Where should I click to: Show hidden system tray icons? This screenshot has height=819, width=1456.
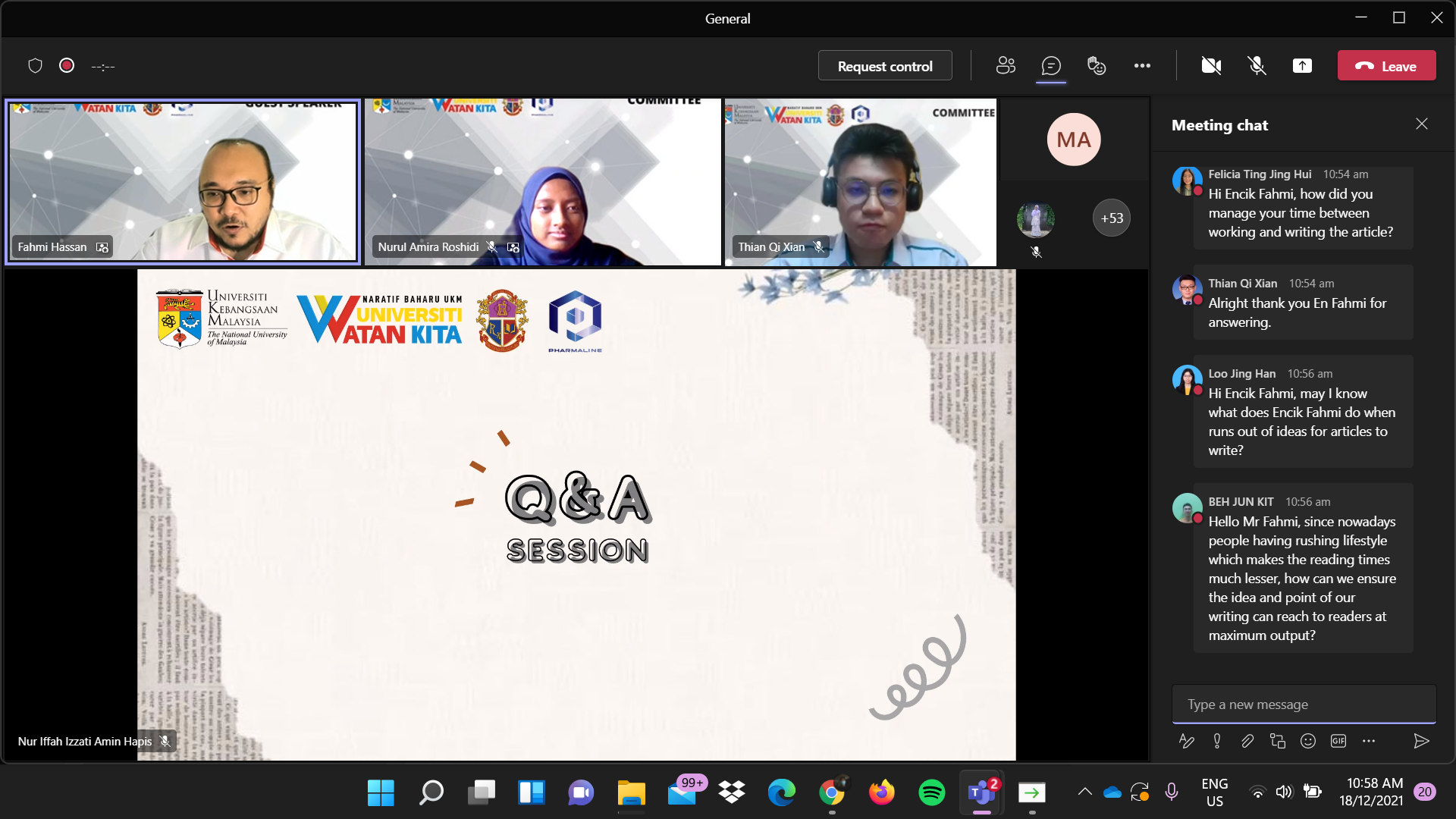[1085, 792]
